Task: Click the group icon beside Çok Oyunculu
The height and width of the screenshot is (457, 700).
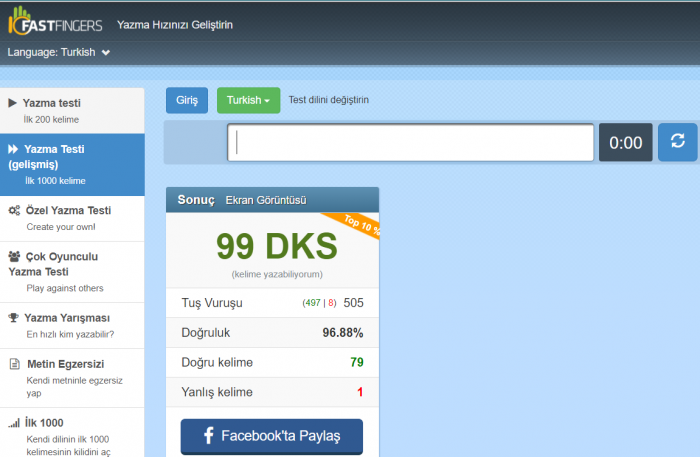Action: coord(14,256)
